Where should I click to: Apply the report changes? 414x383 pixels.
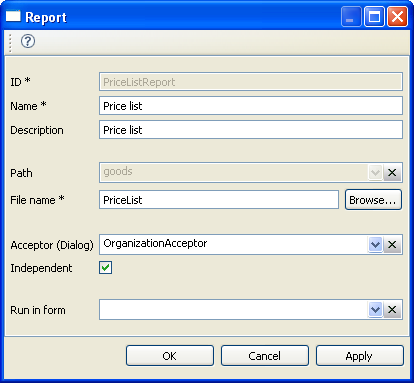(360, 356)
